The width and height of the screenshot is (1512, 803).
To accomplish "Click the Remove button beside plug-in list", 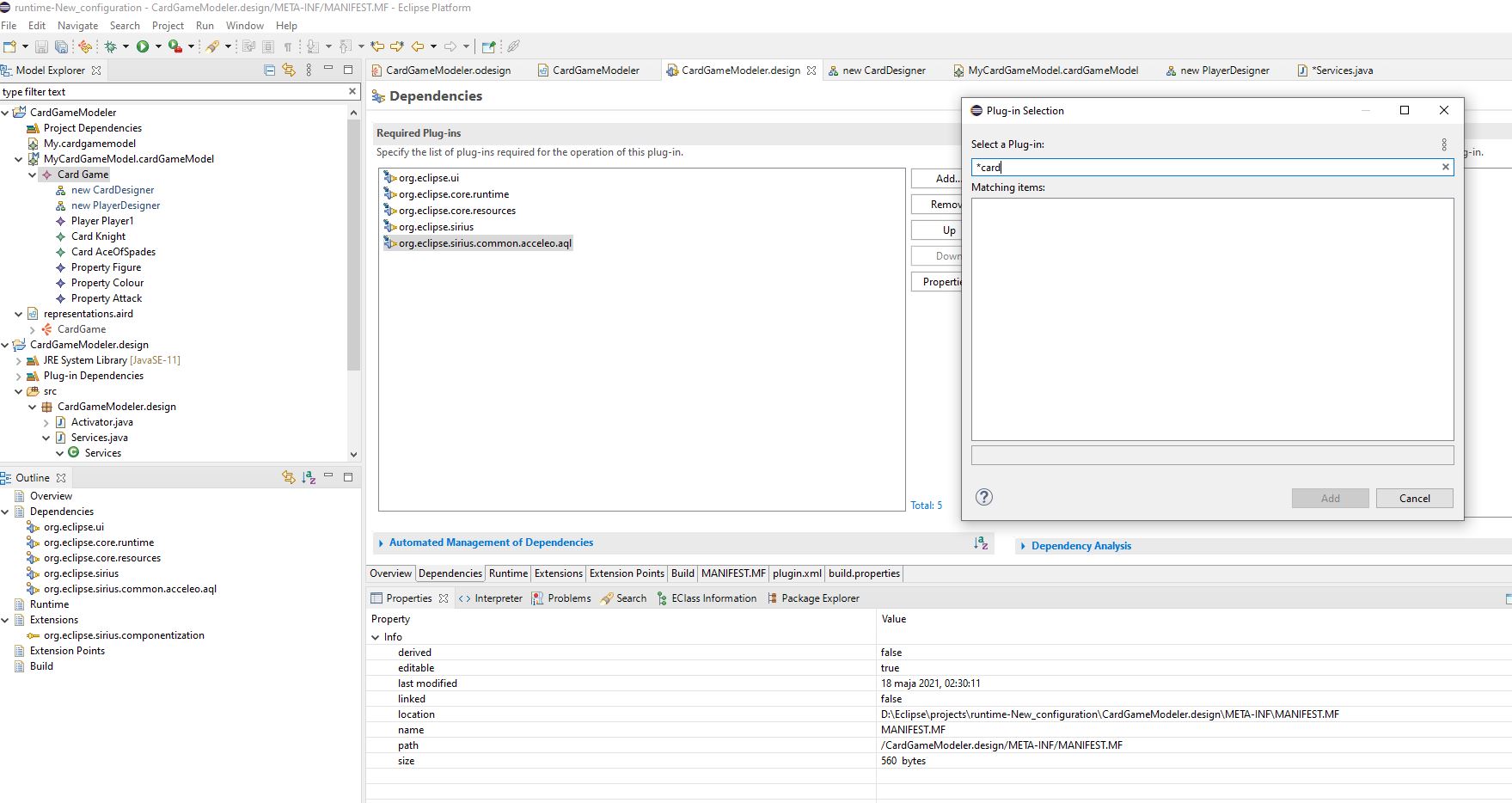I will point(937,205).
